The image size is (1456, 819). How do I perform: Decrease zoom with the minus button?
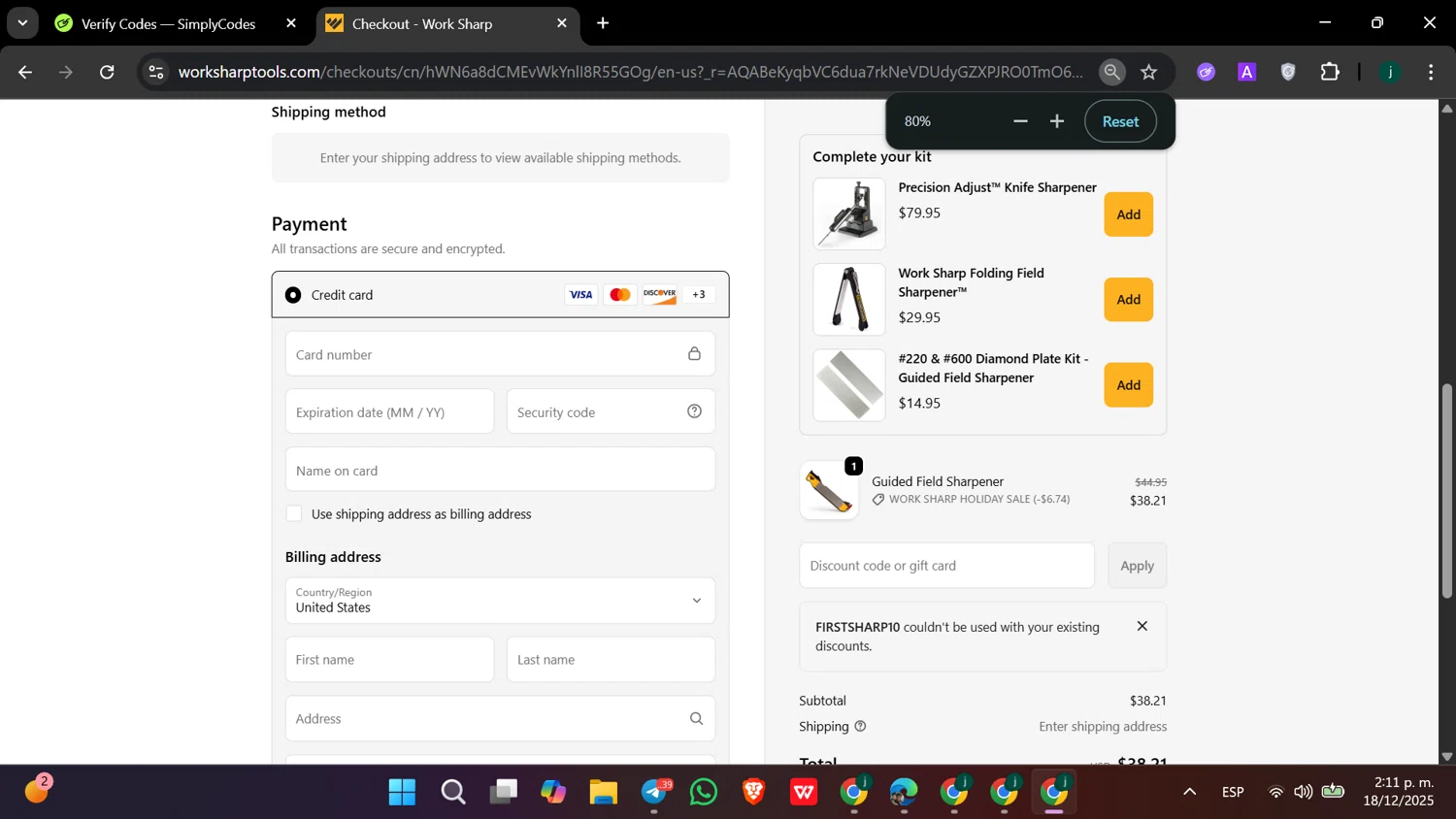1020,121
